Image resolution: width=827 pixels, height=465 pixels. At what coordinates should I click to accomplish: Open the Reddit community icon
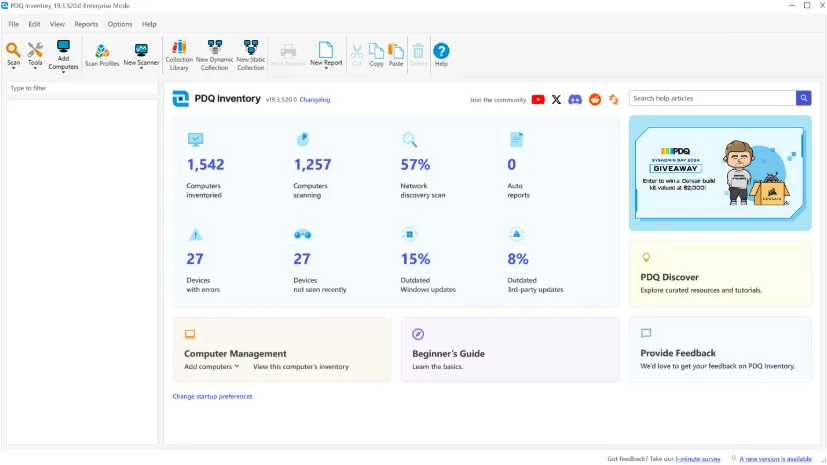pyautogui.click(x=595, y=100)
